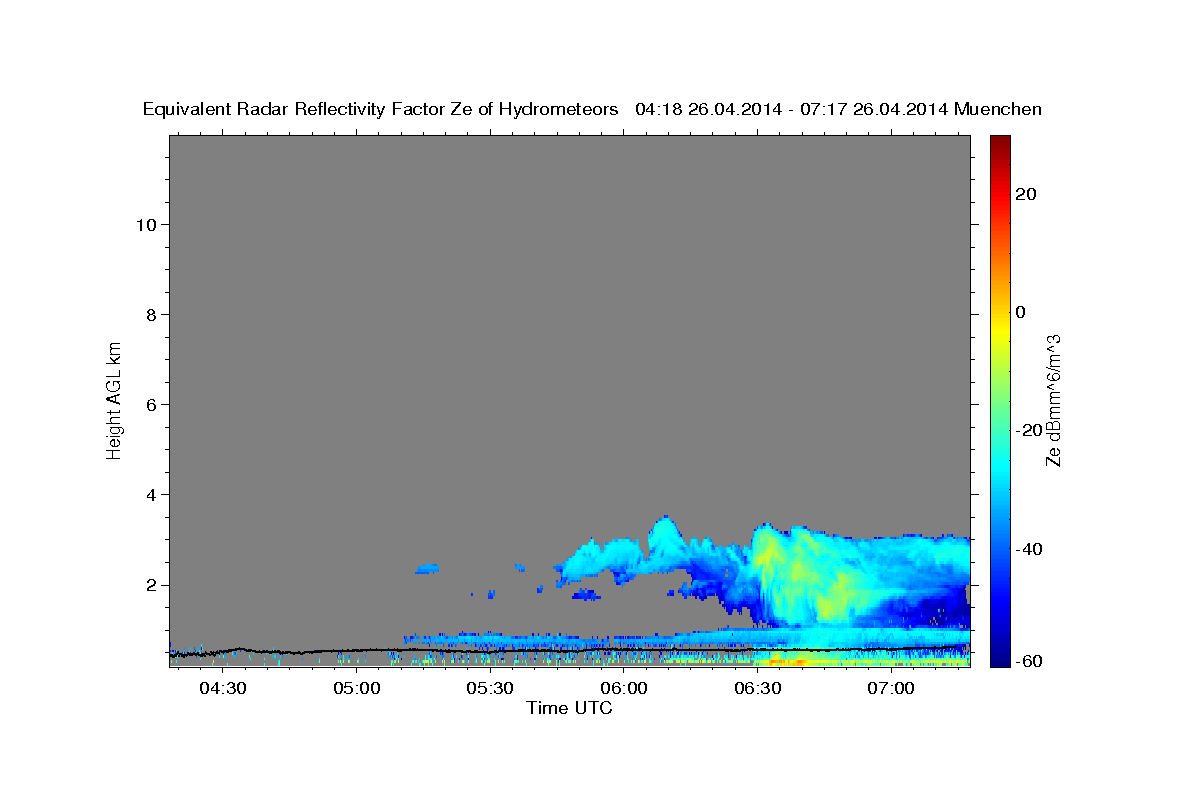
Task: Click the height tick label 8
Action: (x=150, y=315)
